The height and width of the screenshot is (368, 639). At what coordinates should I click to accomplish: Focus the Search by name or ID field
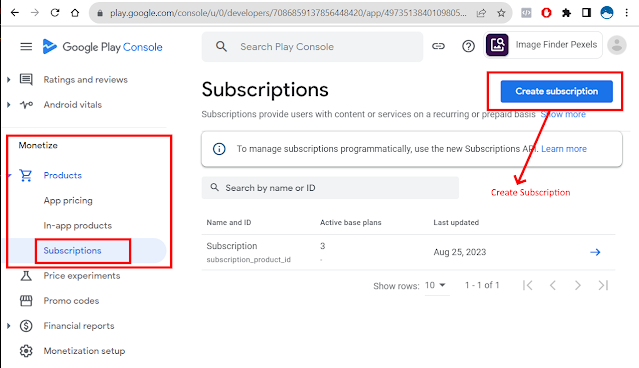click(330, 188)
